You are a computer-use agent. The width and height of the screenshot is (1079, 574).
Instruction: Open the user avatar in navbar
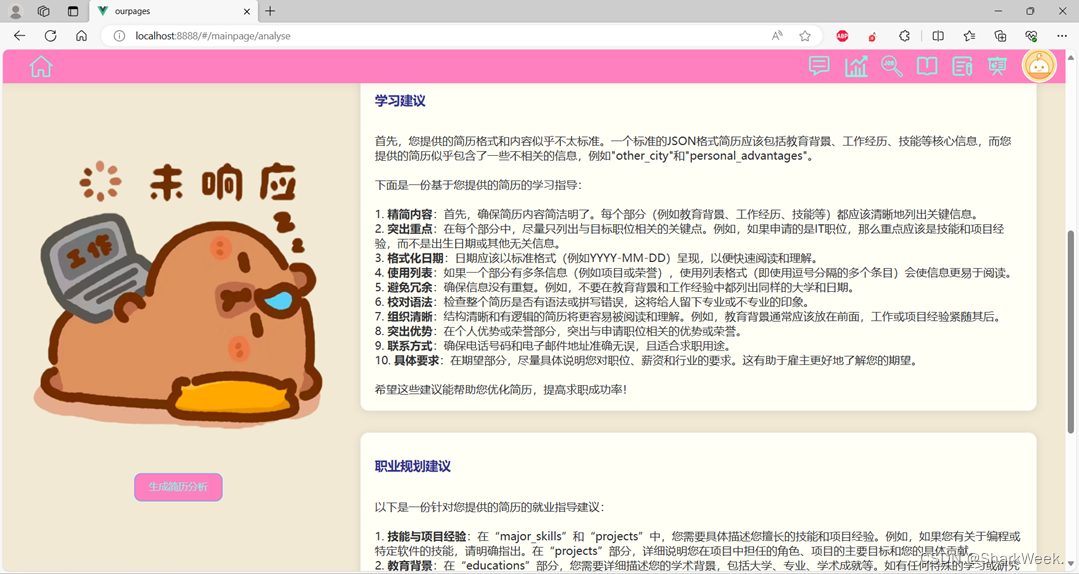click(x=1039, y=66)
